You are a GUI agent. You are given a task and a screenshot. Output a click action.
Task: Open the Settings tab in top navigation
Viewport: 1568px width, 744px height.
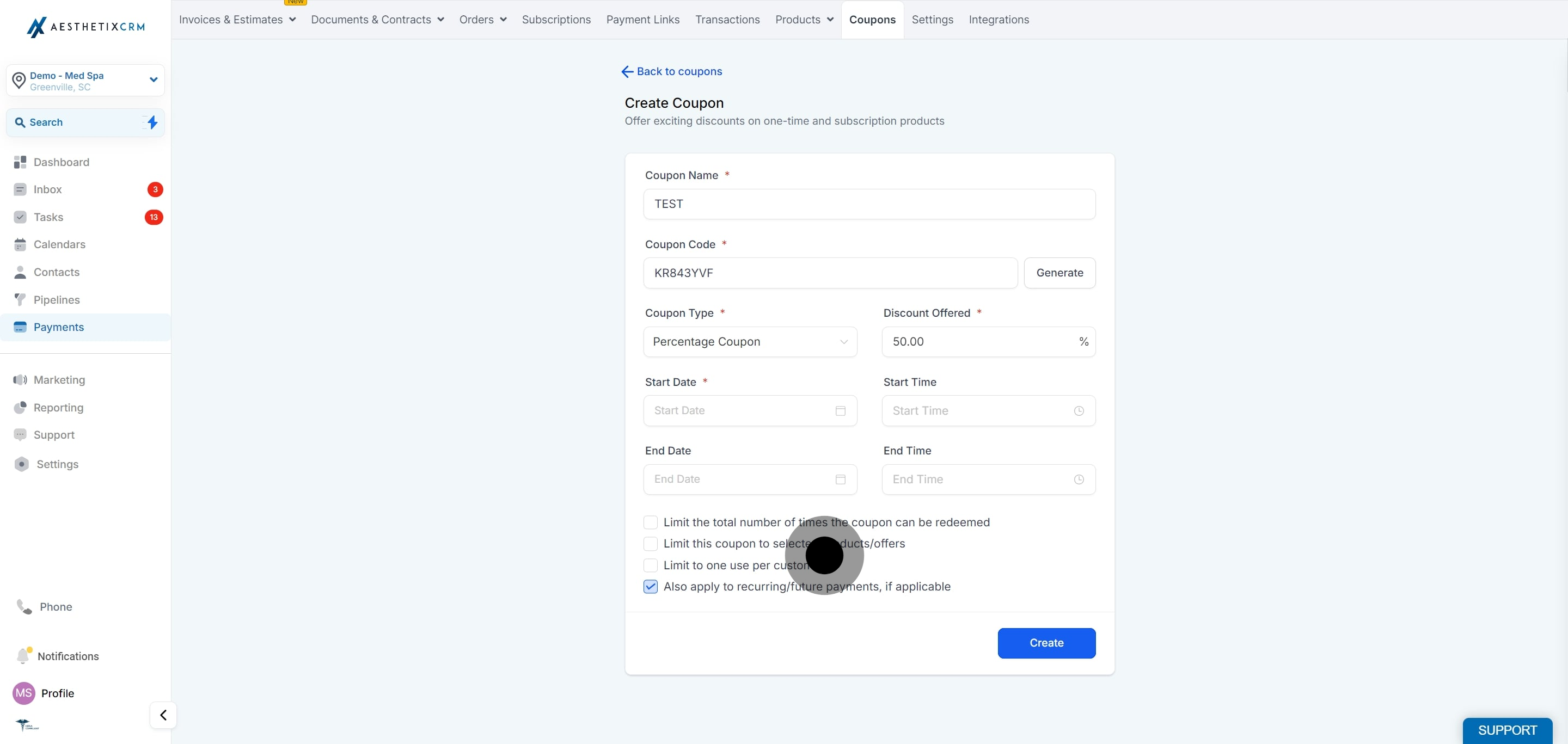tap(932, 20)
